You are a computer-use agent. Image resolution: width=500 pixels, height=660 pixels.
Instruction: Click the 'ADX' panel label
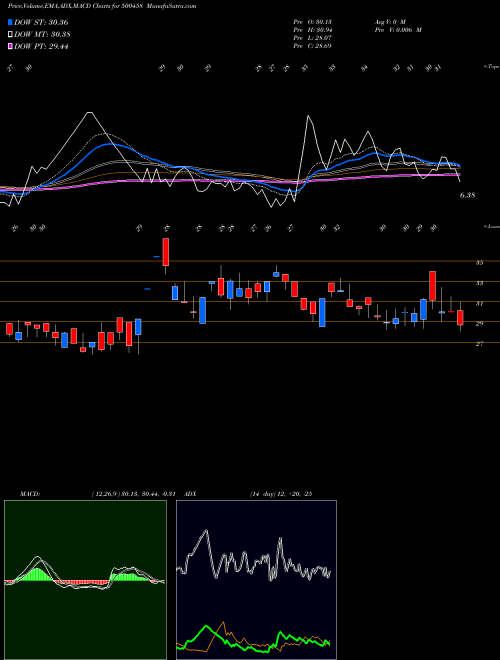click(190, 494)
